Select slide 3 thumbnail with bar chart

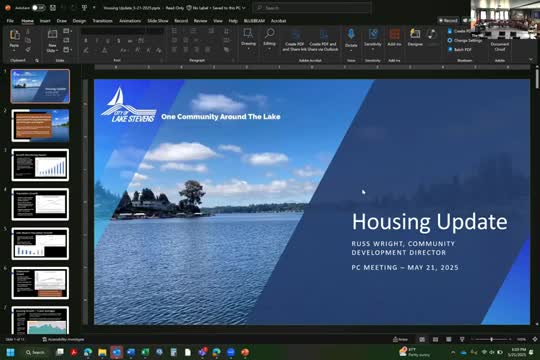40,165
